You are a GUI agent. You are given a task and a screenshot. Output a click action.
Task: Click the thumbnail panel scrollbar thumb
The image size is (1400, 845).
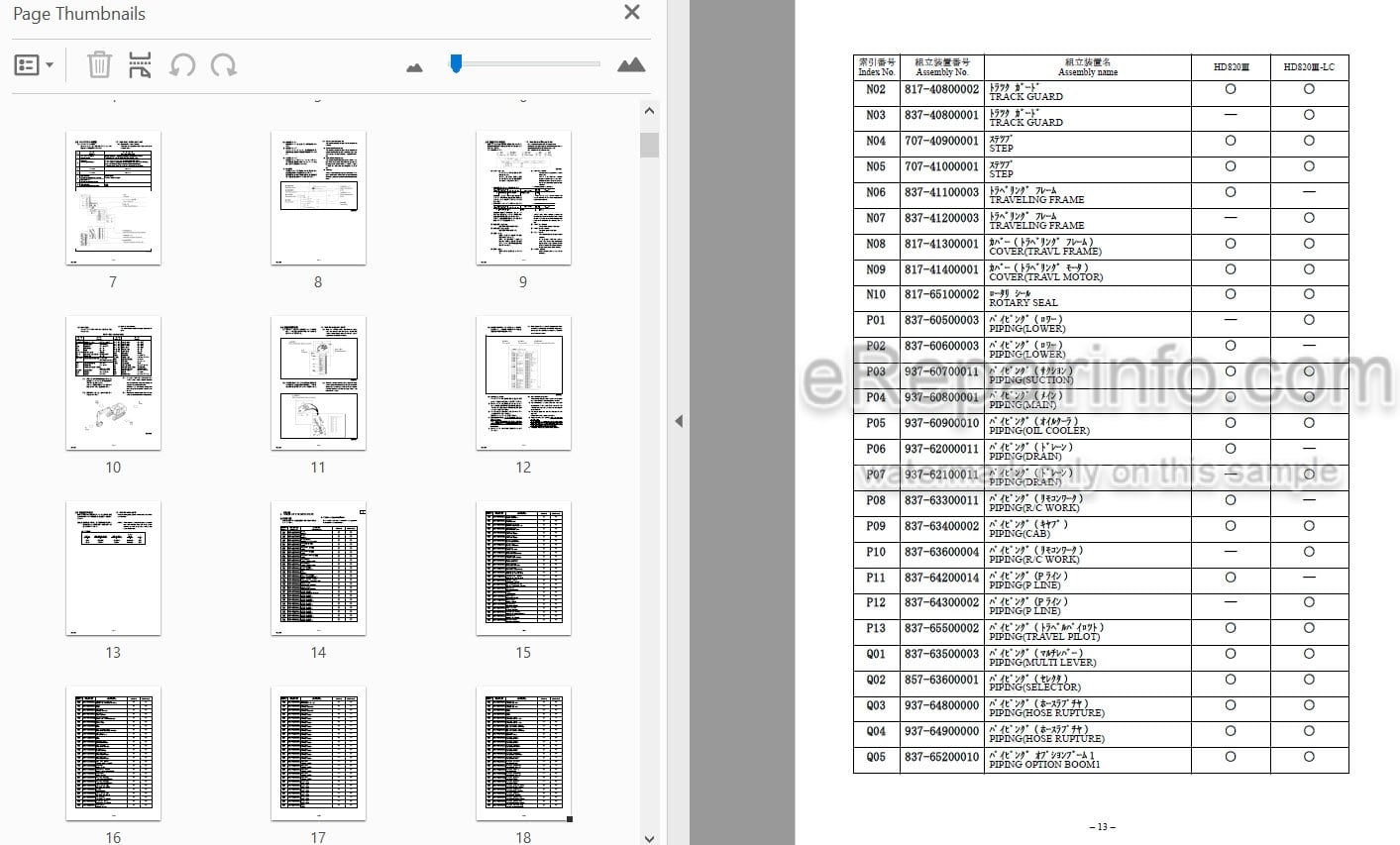click(x=649, y=145)
